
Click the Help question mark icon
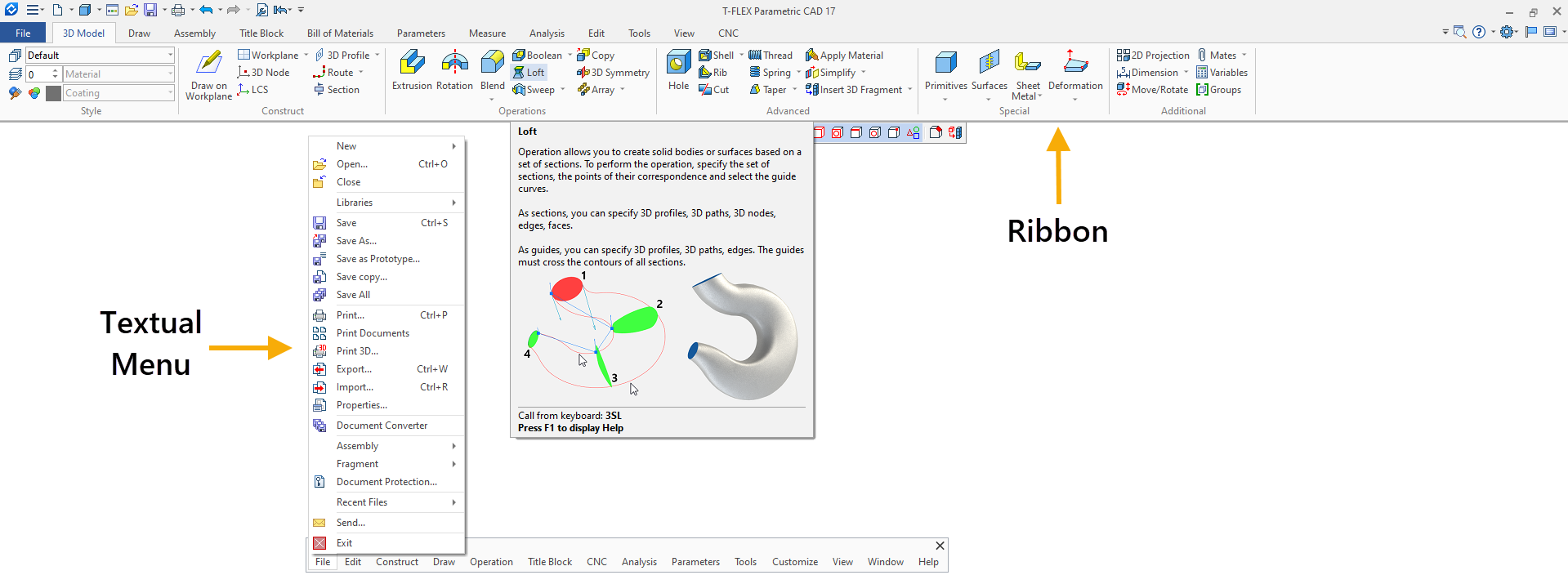[1479, 32]
